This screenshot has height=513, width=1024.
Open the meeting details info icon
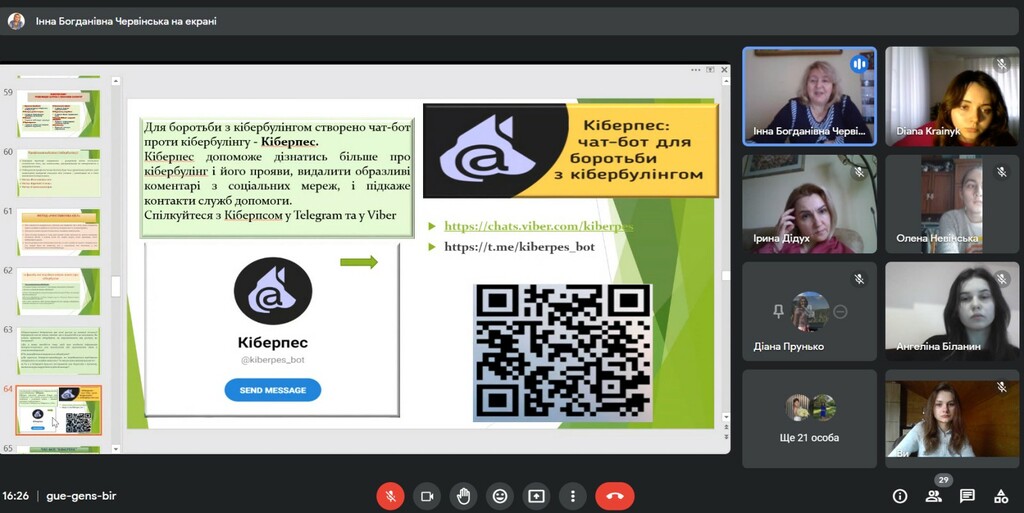(x=900, y=496)
